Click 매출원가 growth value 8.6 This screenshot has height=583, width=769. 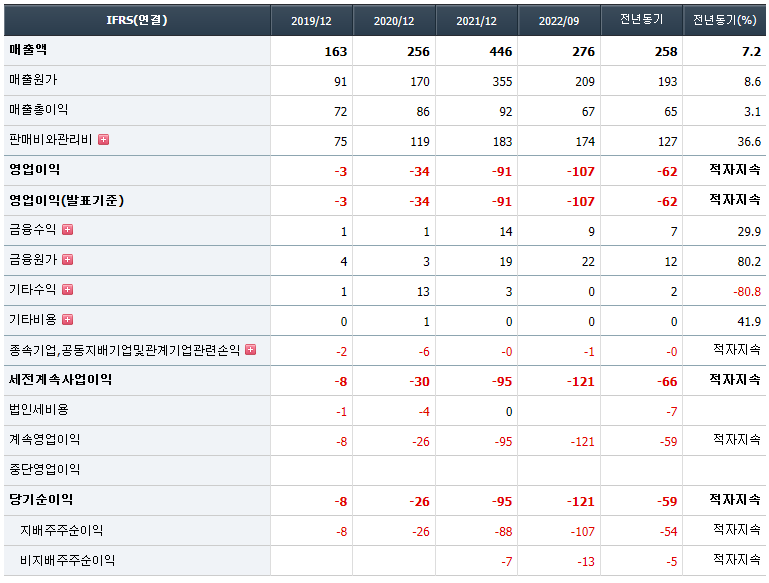752,81
